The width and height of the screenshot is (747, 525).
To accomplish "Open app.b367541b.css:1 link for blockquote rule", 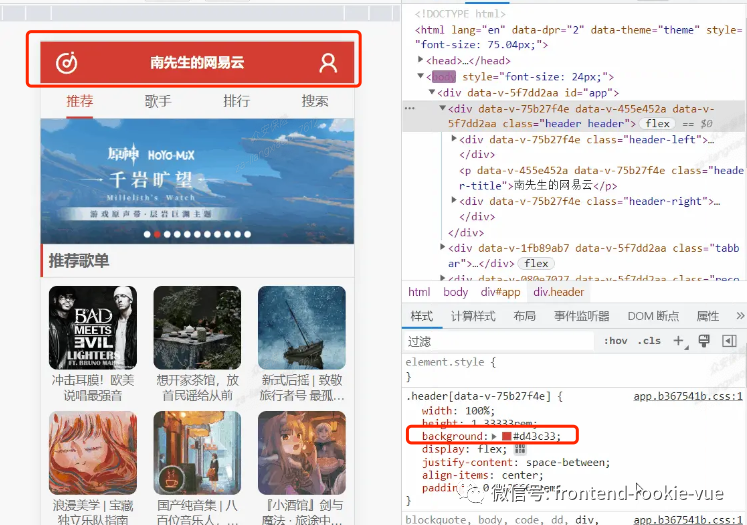I will point(688,520).
